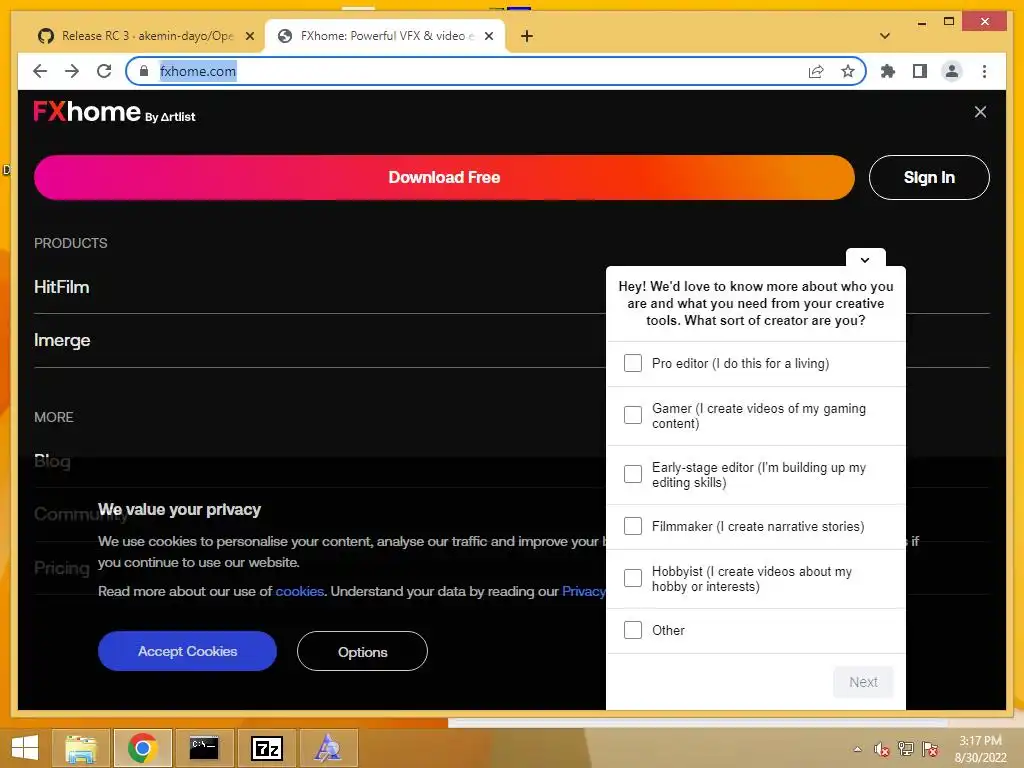Image resolution: width=1024 pixels, height=768 pixels.
Task: Open File Explorer from the taskbar
Action: (x=81, y=748)
